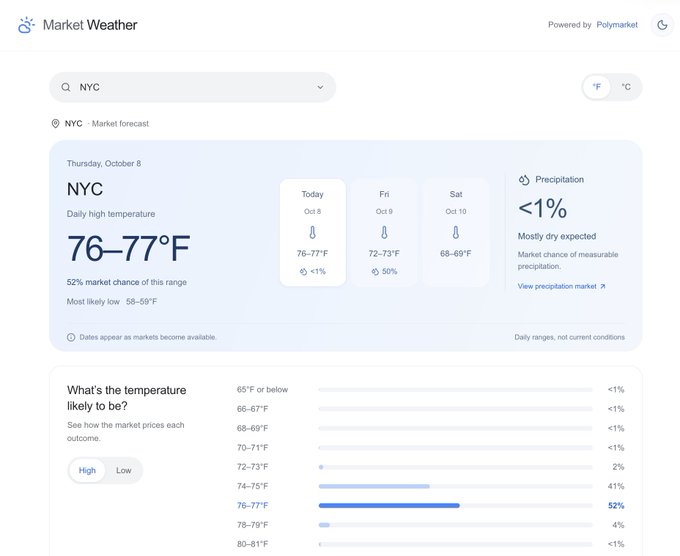Click the '52%' value in outcome list
The height and width of the screenshot is (556, 680).
coord(616,506)
